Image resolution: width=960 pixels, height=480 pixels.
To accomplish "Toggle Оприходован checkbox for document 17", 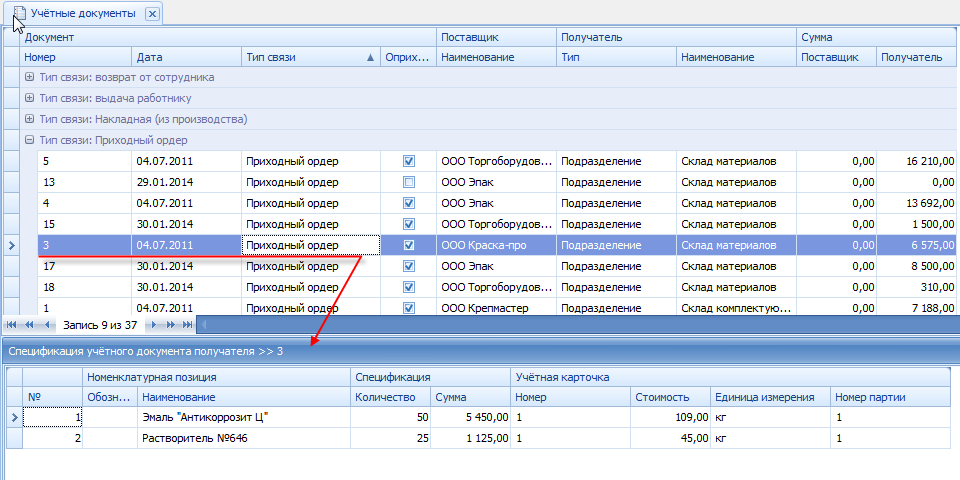I will click(x=409, y=266).
